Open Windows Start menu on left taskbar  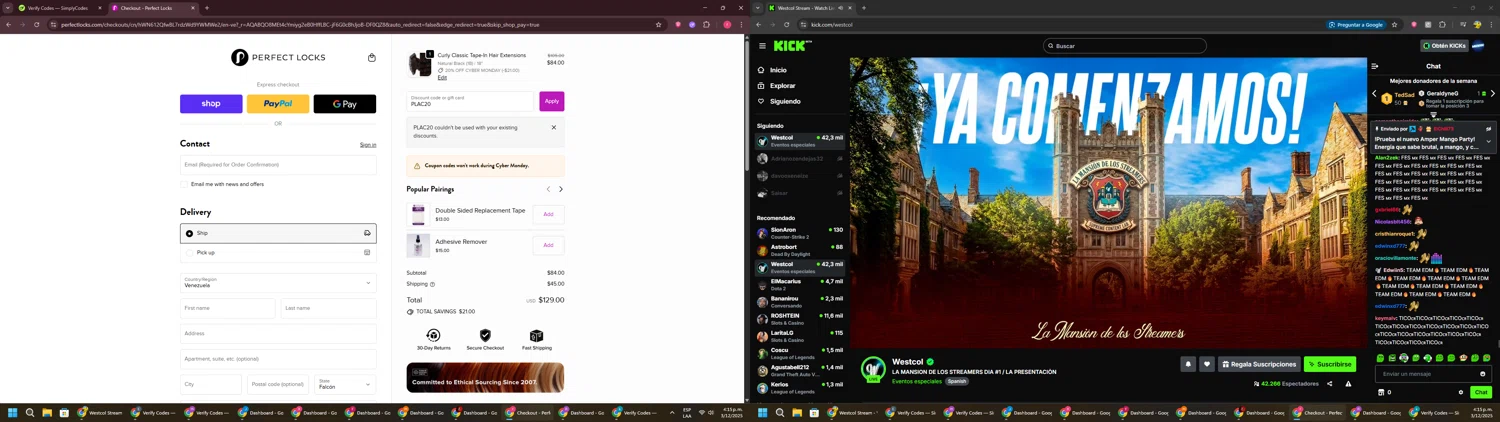[x=13, y=412]
